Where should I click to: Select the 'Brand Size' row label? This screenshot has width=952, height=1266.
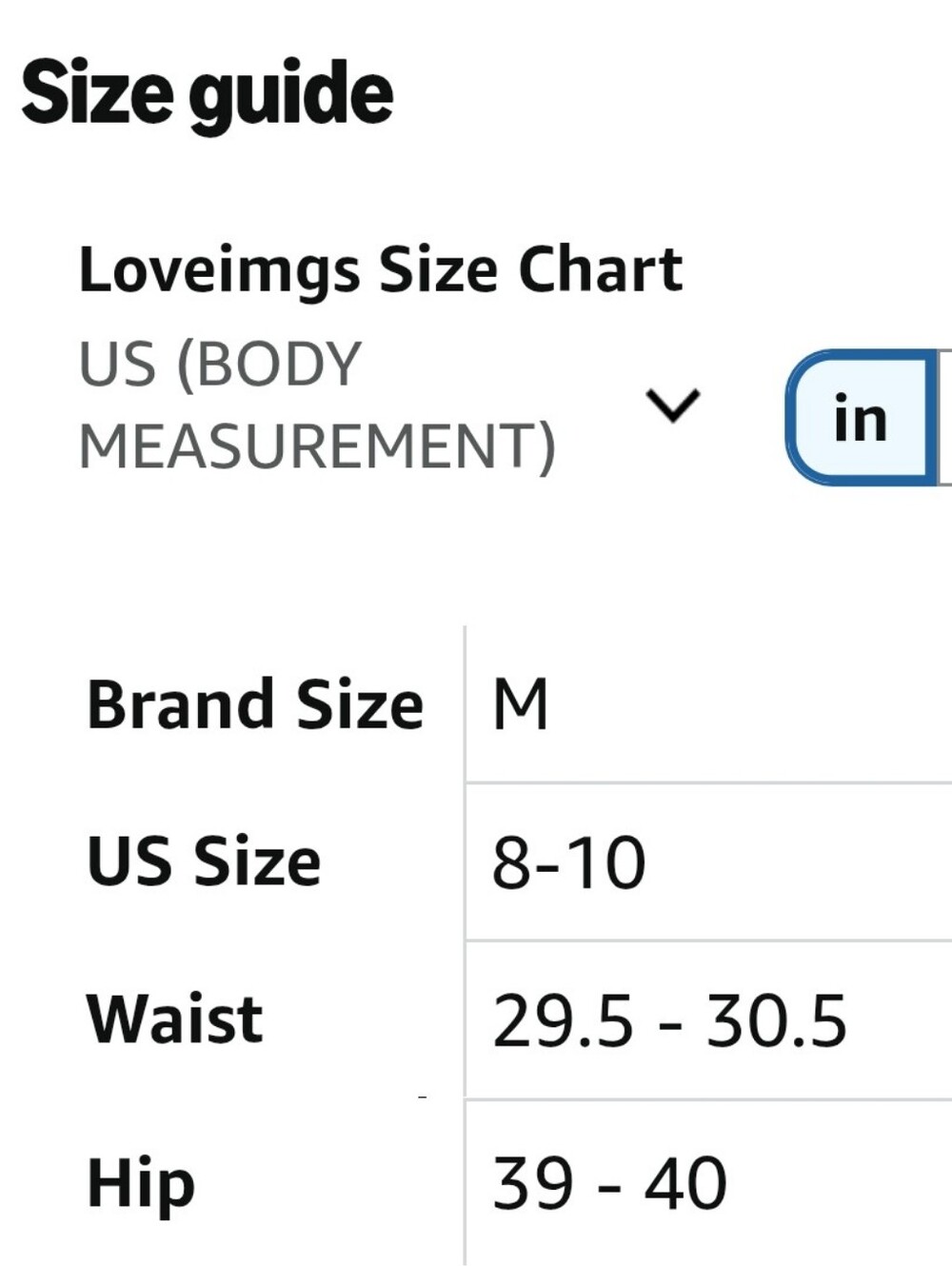pyautogui.click(x=255, y=705)
